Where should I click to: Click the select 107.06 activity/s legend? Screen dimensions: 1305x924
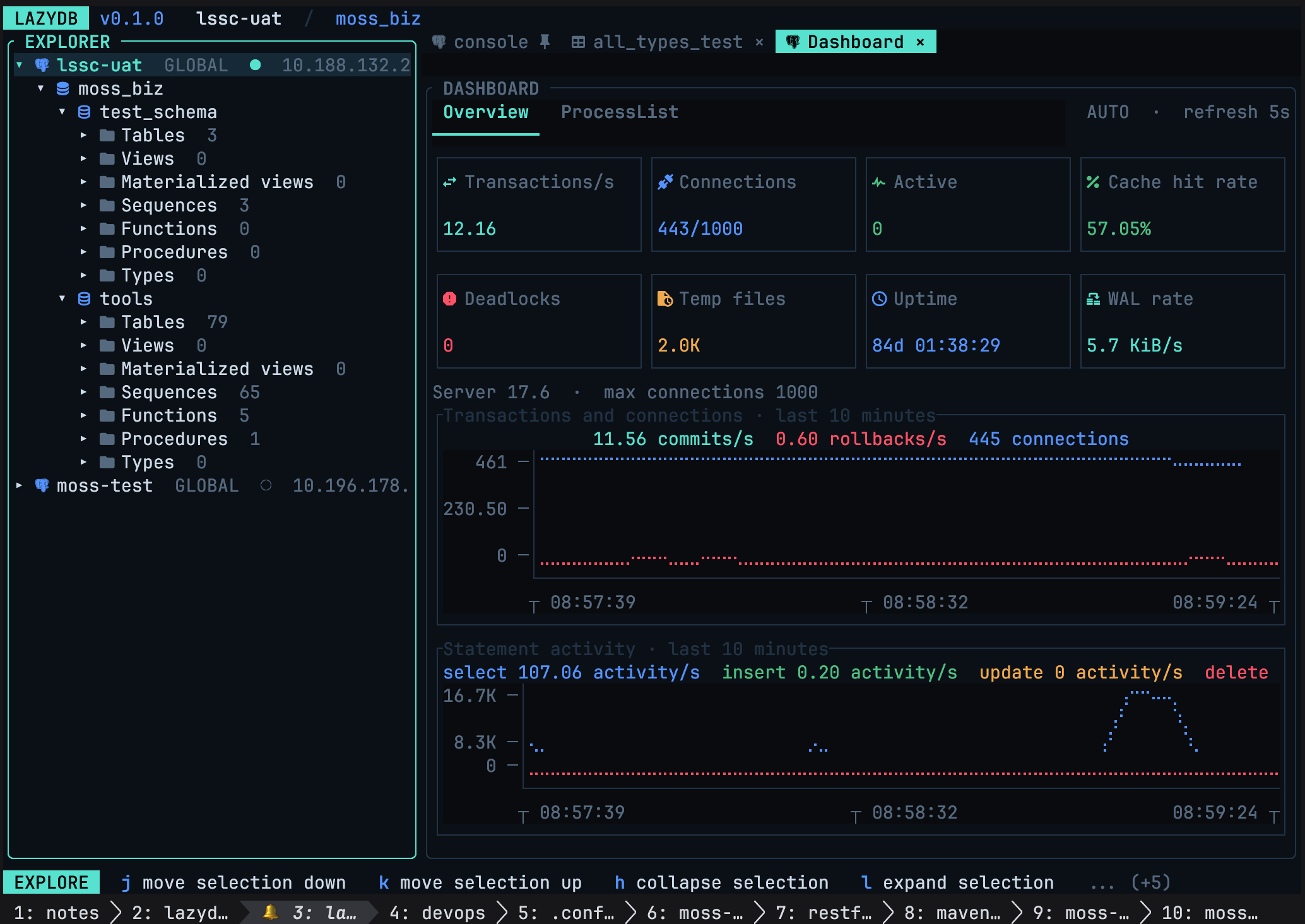572,672
